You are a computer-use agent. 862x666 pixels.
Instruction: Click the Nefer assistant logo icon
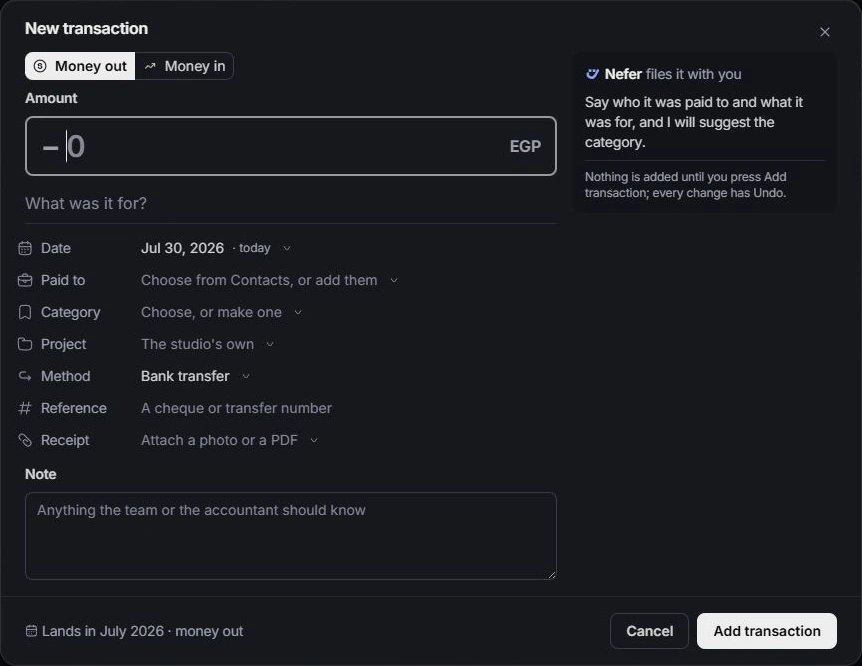592,74
